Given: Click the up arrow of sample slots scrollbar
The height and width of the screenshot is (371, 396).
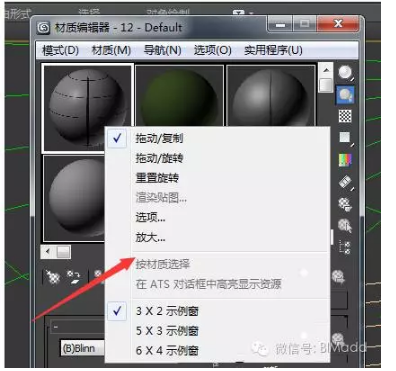Looking at the screenshot, I should pyautogui.click(x=326, y=70).
